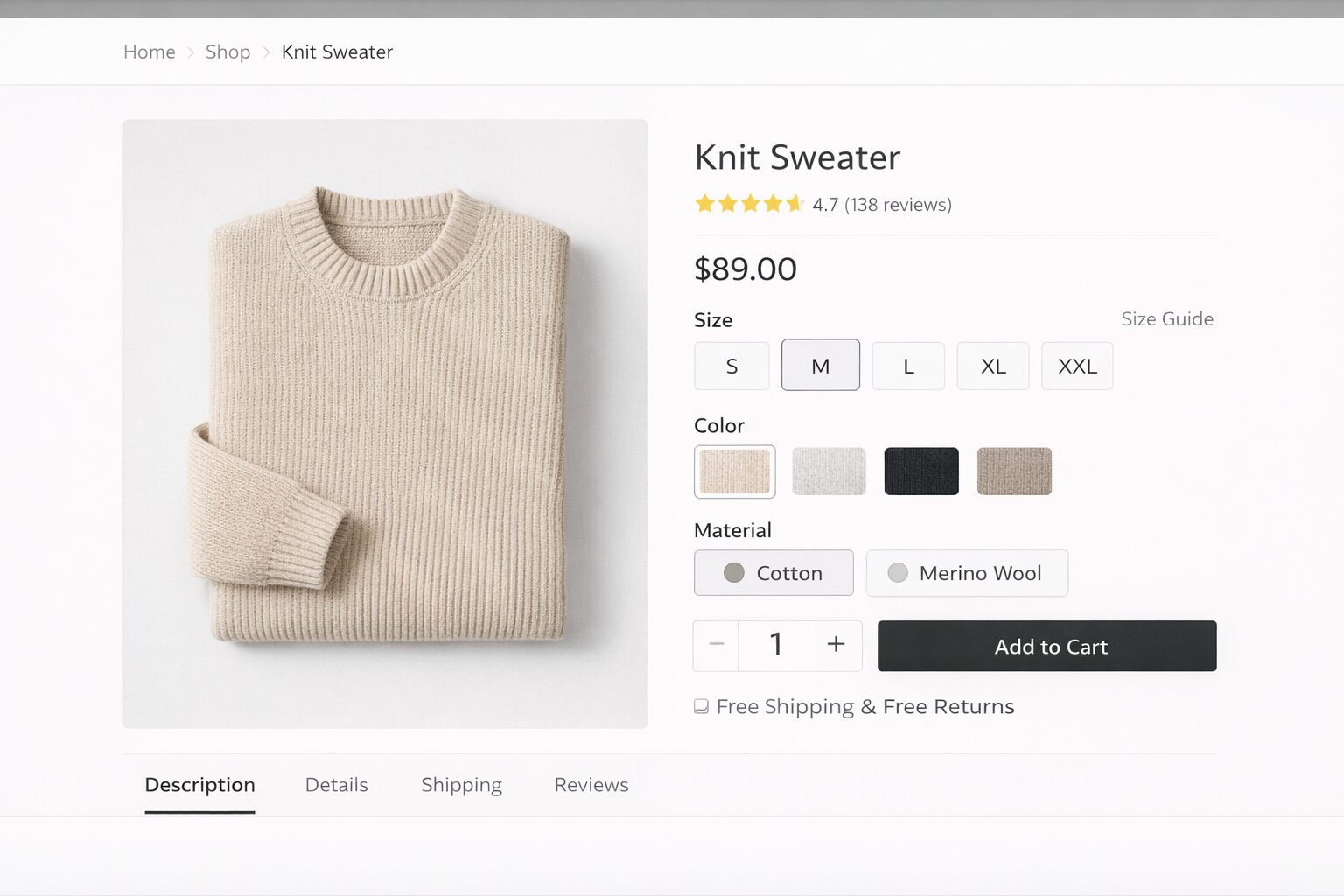Click the star rating icons
1344x896 pixels.
pos(749,204)
